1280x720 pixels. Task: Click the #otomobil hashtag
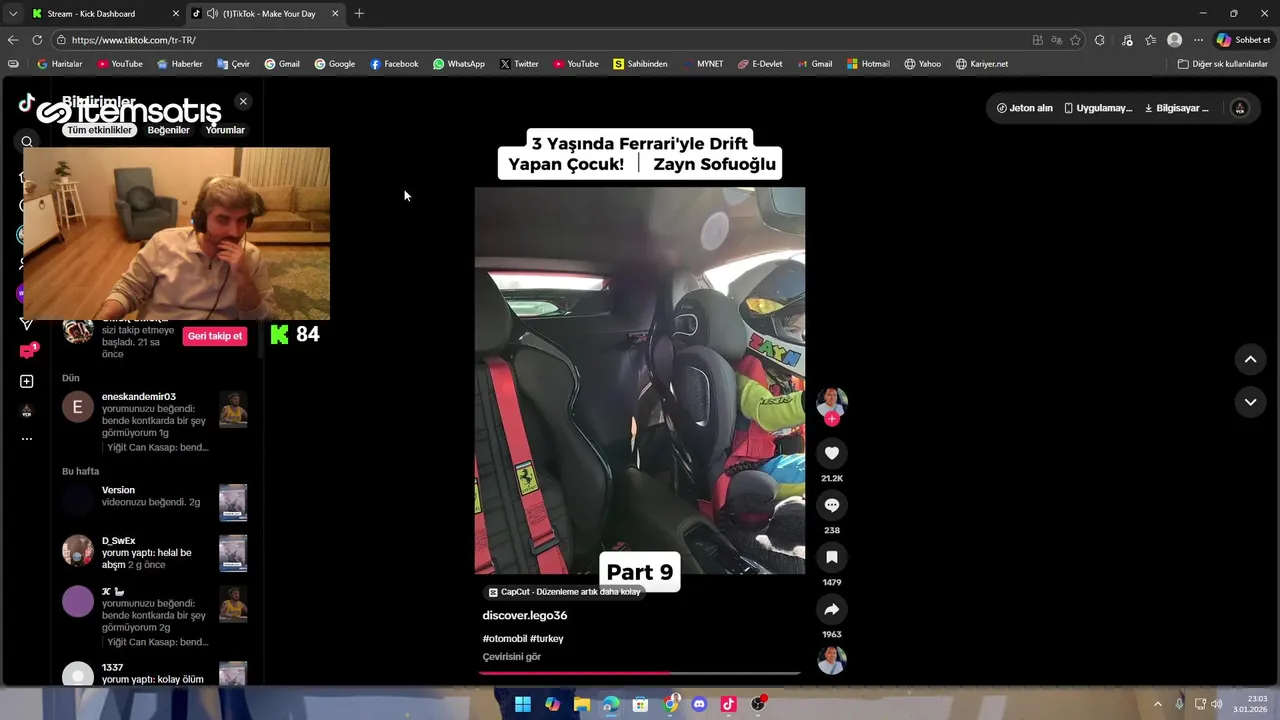point(504,638)
